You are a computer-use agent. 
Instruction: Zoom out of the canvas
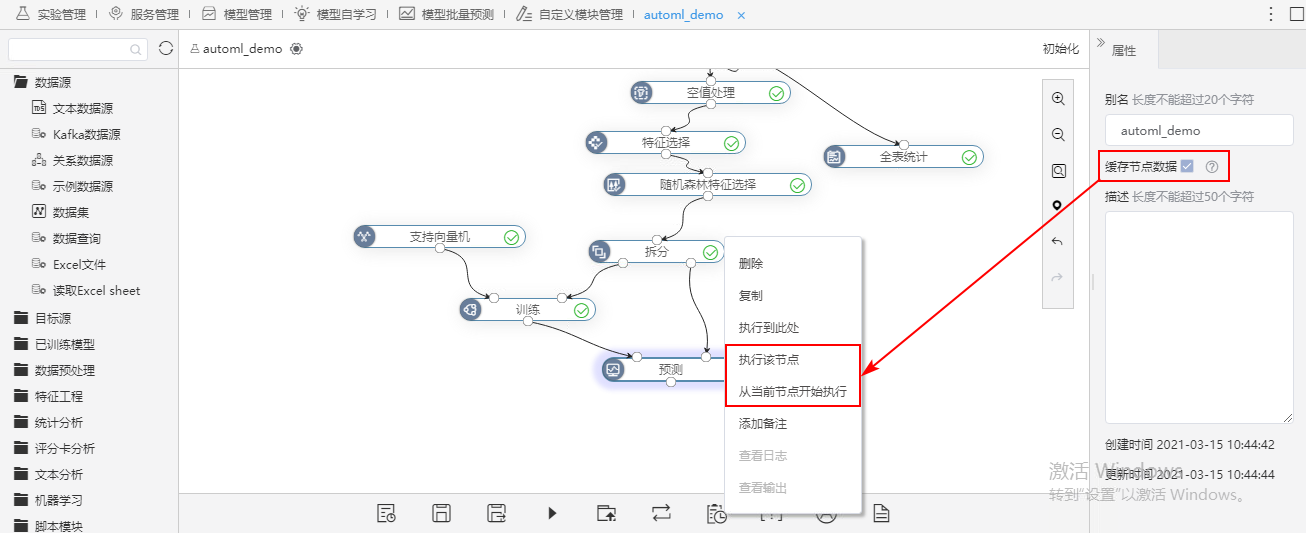(x=1058, y=134)
